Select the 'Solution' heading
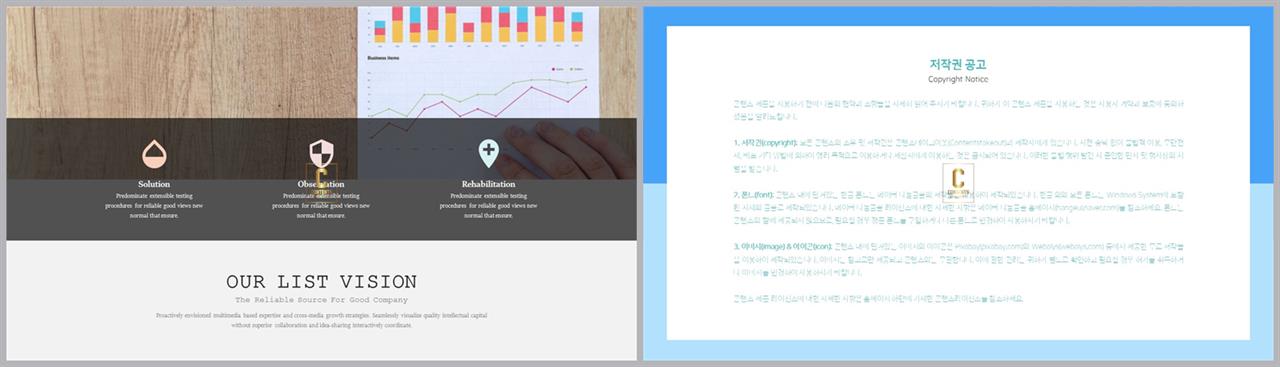This screenshot has height=367, width=1280. (x=154, y=184)
